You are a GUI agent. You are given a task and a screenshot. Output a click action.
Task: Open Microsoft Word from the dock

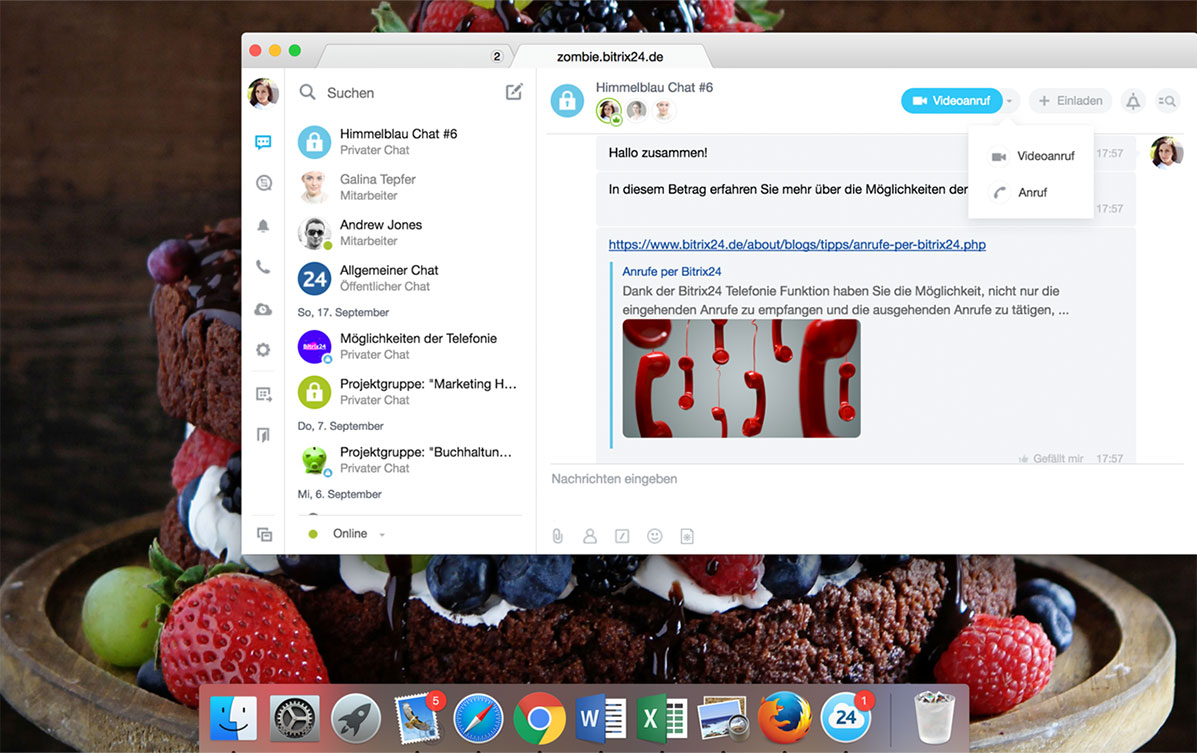click(x=601, y=719)
